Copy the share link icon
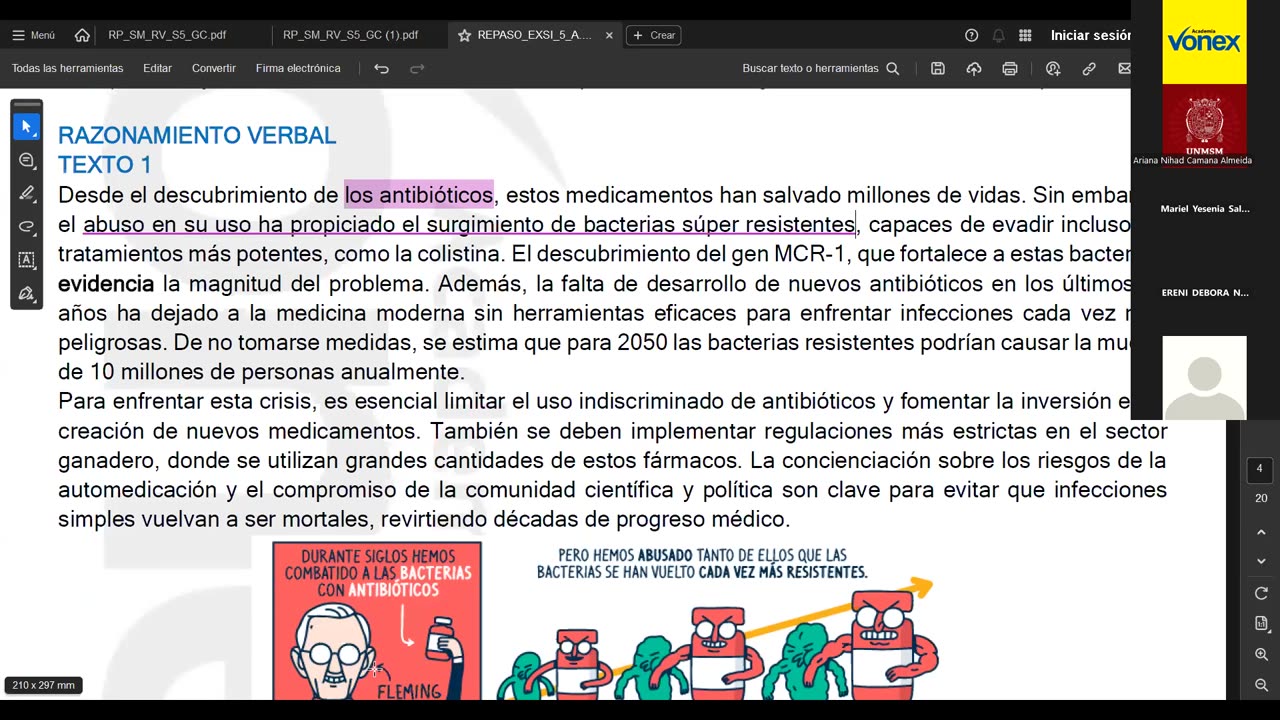 pyautogui.click(x=1089, y=68)
